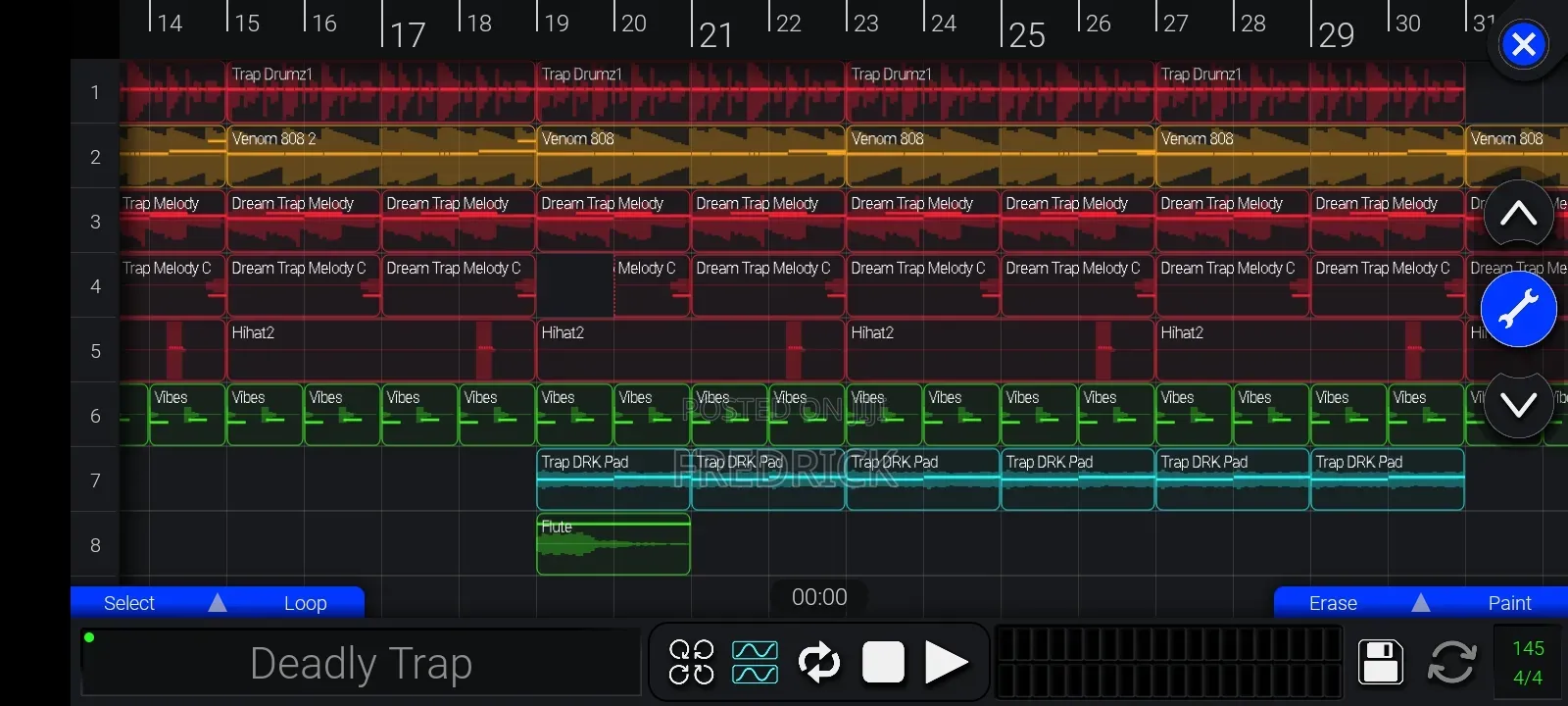Select the Trap Drumz1 clip starting at bar 15
Screen dimensions: 1568x706
pyautogui.click(x=381, y=91)
